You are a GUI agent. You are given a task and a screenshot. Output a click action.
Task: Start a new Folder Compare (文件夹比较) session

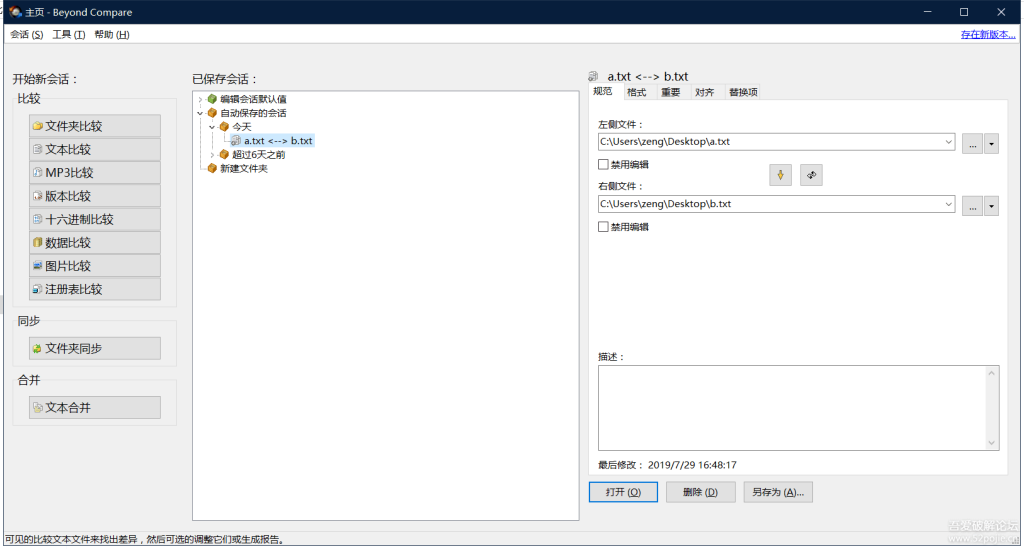95,126
